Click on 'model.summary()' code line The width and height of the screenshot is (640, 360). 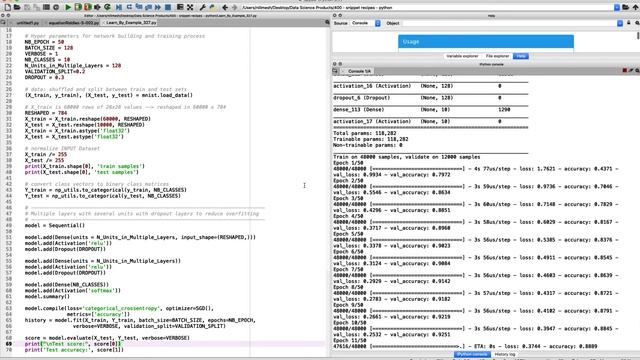point(47,296)
